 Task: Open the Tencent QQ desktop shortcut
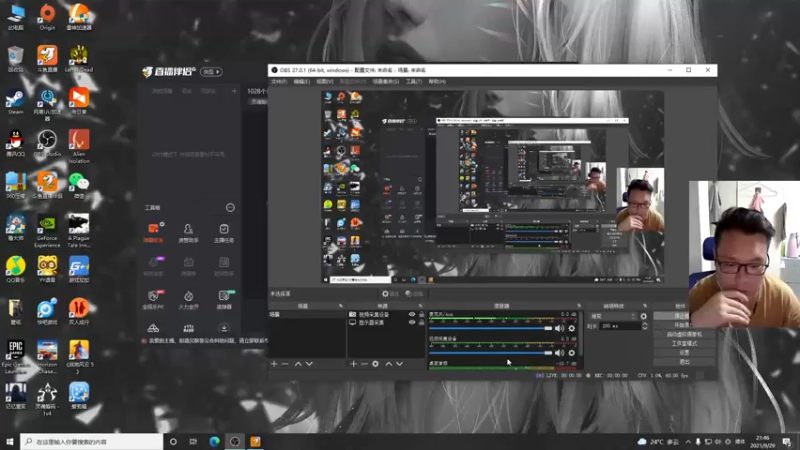pos(15,143)
